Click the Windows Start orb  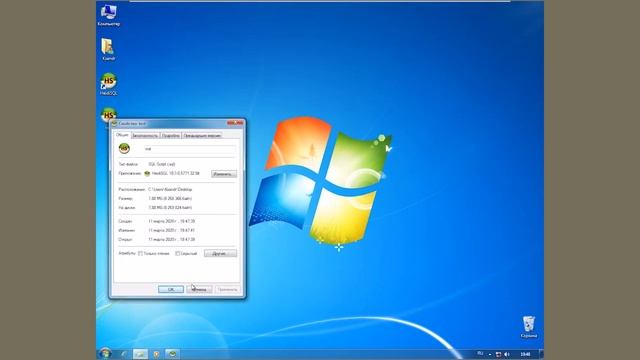pyautogui.click(x=105, y=353)
